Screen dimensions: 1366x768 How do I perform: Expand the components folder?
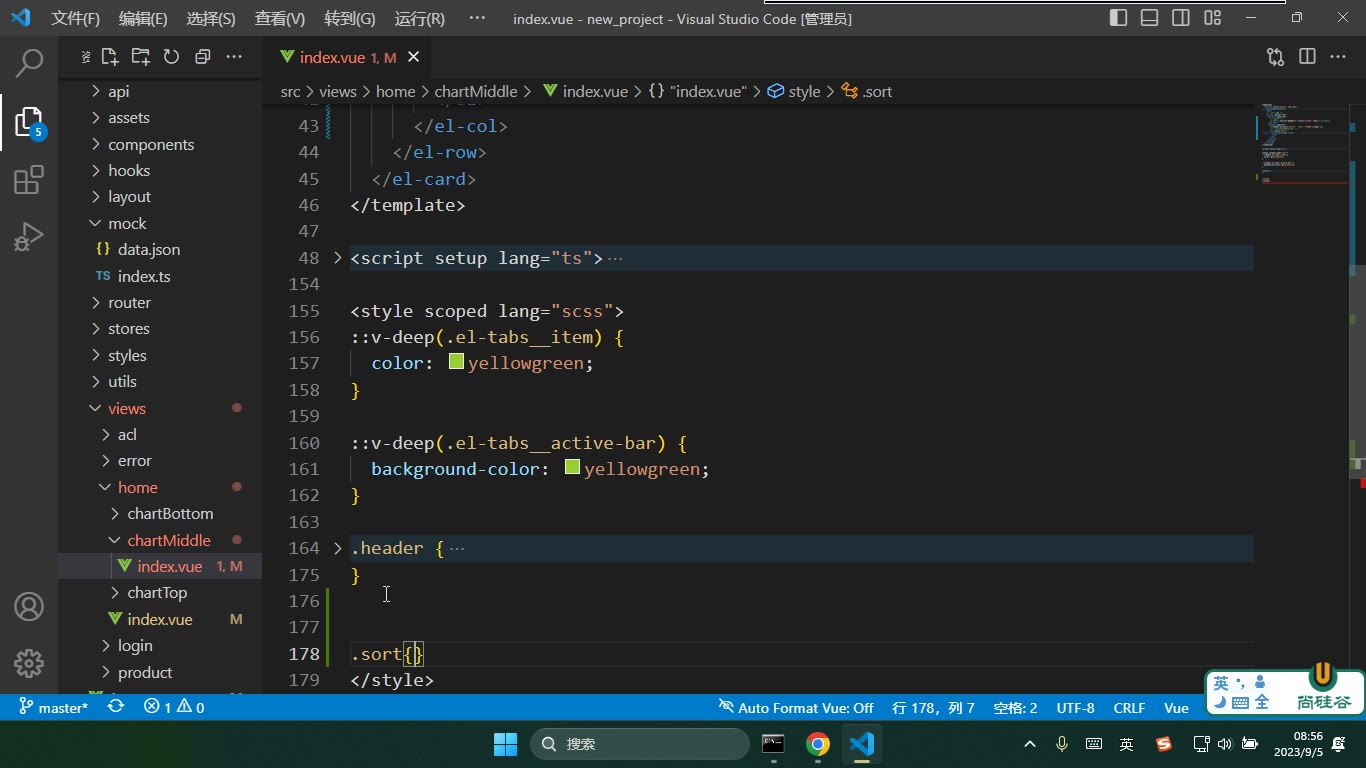[150, 144]
